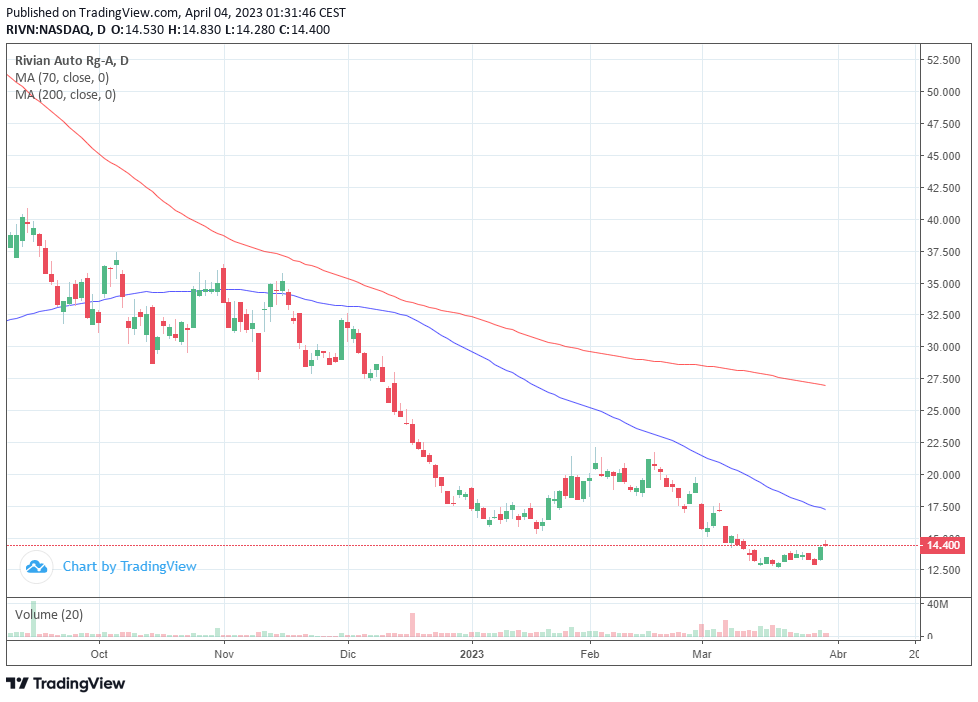The image size is (978, 702).
Task: Click the 'H:14.830' high value in header
Action: coord(195,29)
